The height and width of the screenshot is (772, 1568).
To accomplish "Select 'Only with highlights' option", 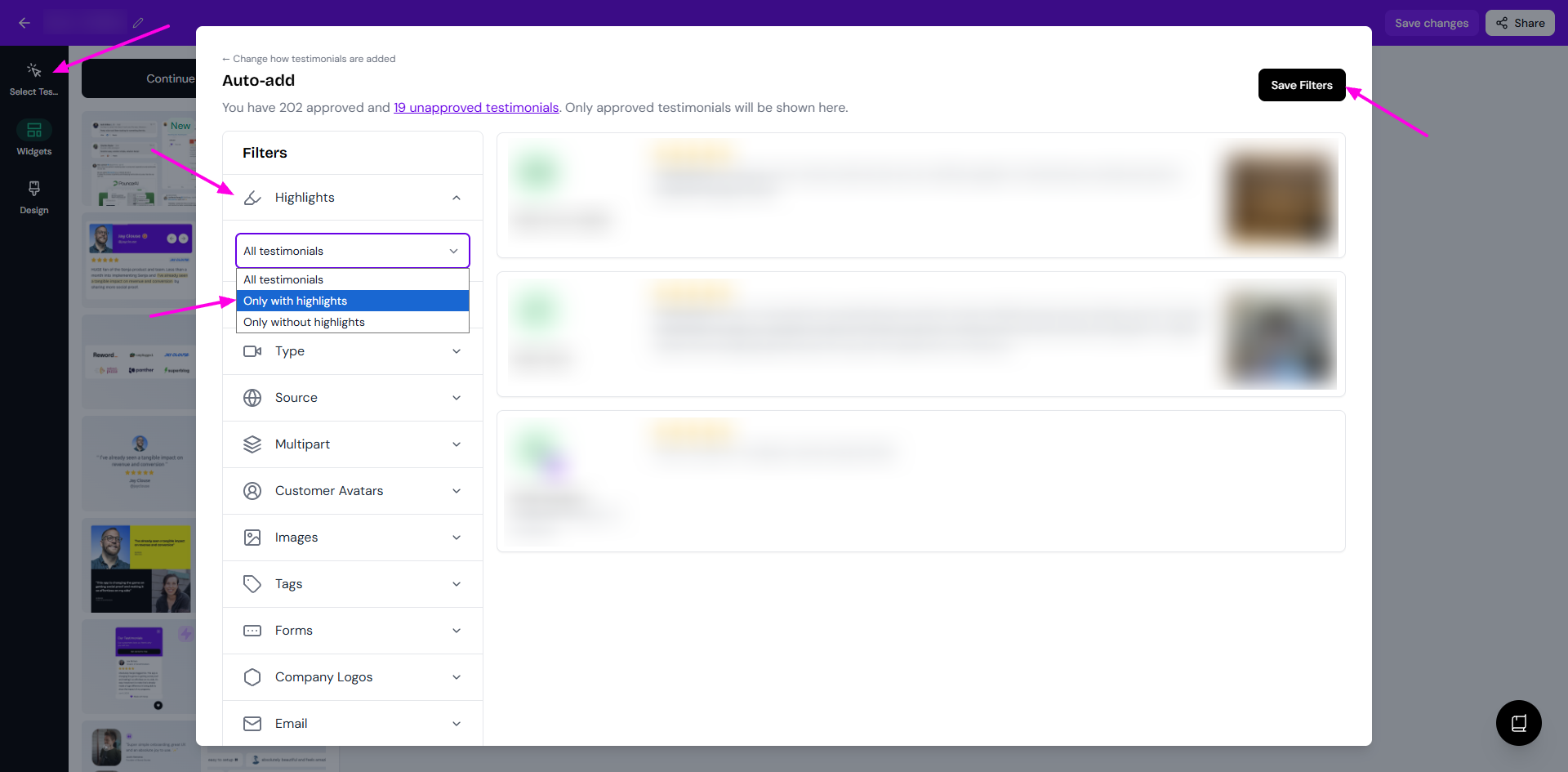I will click(x=352, y=301).
